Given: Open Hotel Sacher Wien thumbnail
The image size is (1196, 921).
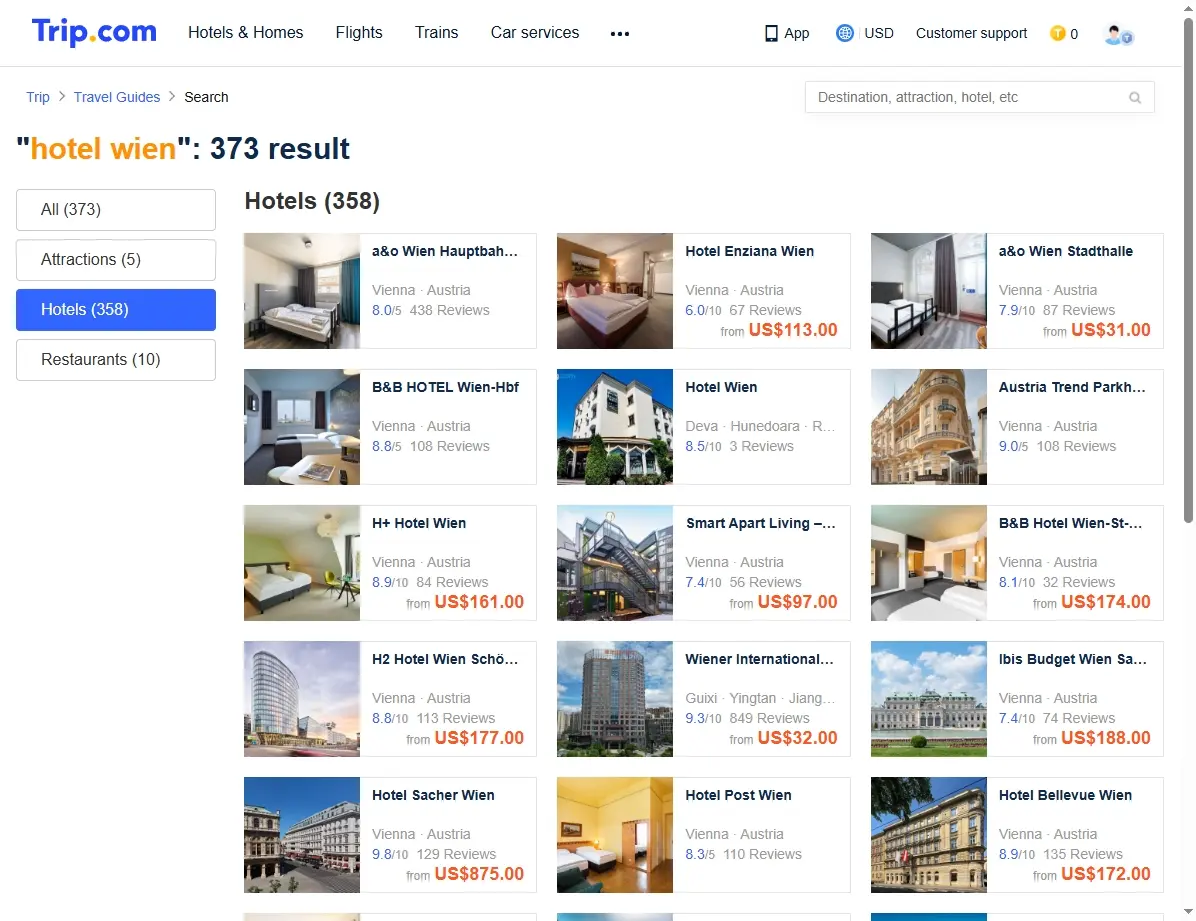Looking at the screenshot, I should 302,835.
